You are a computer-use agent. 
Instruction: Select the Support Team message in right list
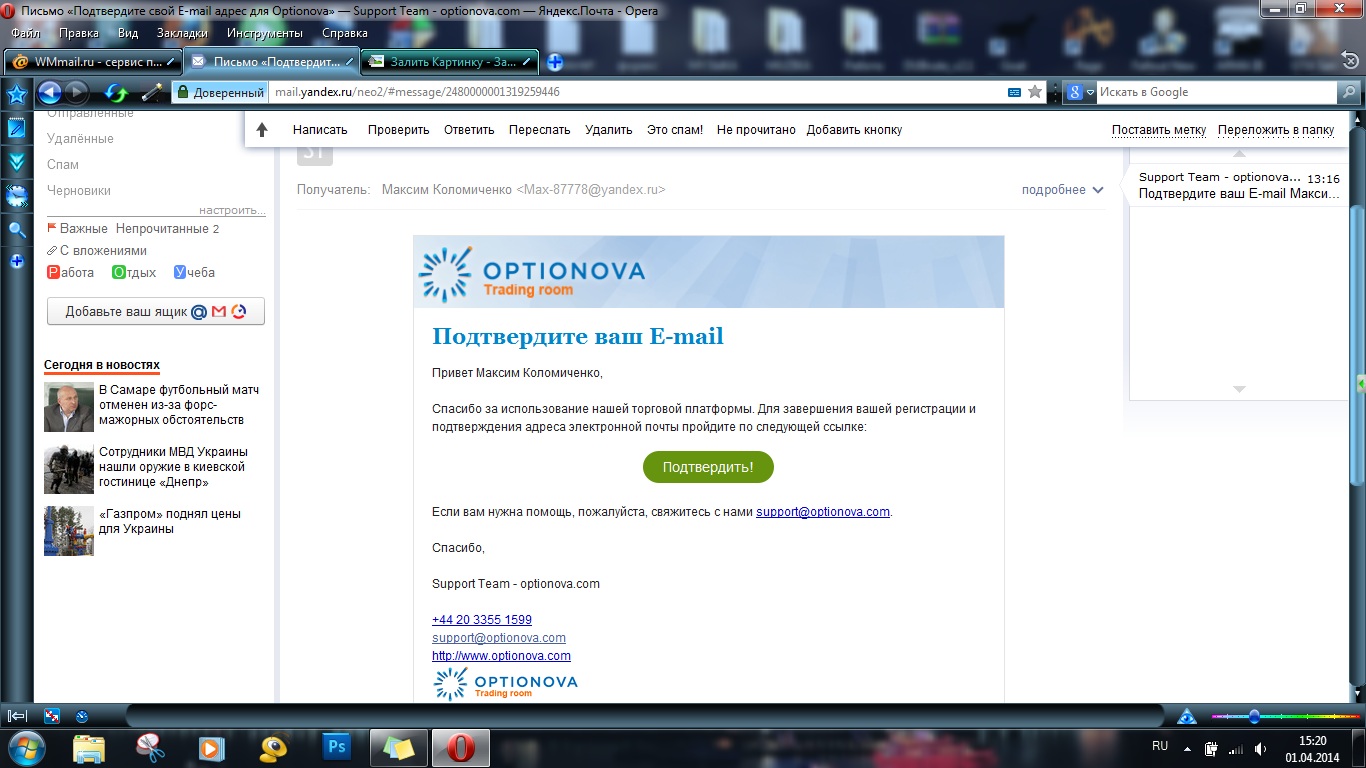[1239, 185]
